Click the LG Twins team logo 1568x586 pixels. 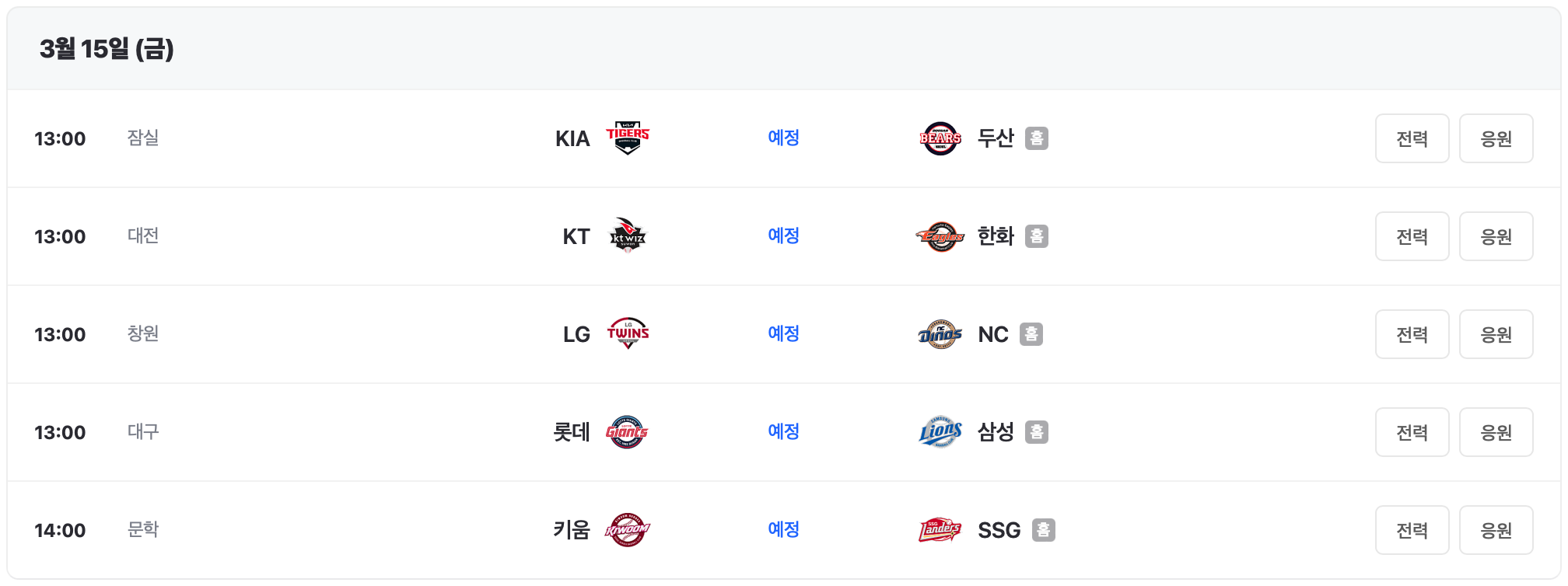(627, 333)
